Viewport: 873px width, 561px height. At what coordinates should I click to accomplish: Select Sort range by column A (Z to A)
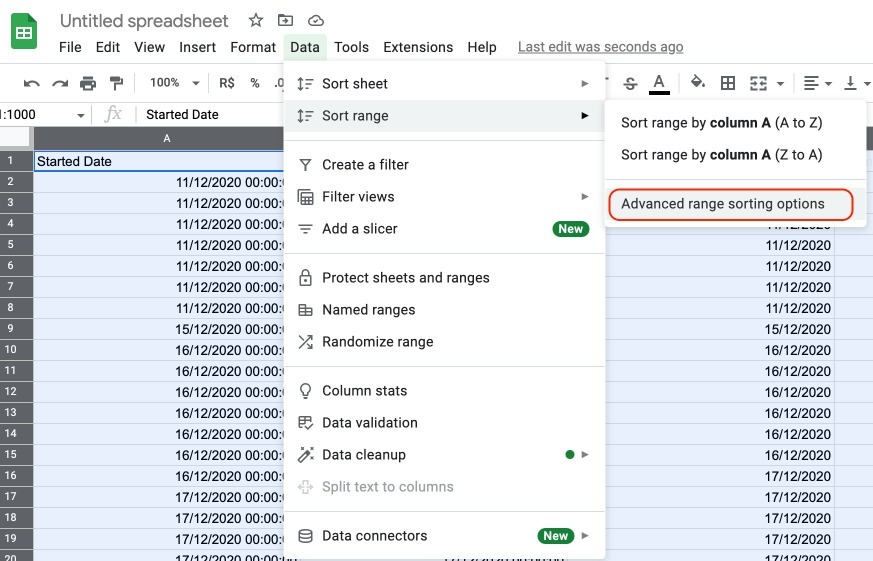pos(721,155)
